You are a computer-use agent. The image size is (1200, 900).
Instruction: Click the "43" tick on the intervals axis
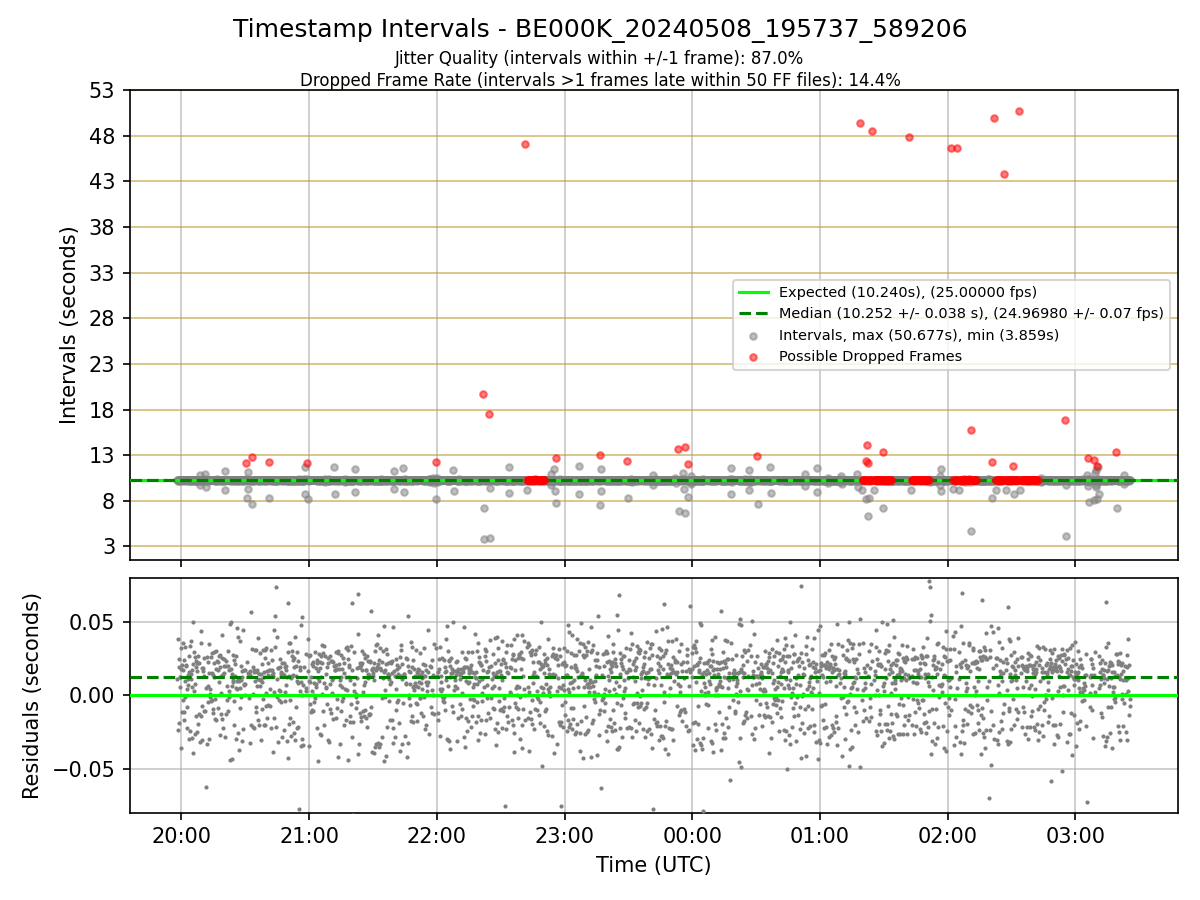104,181
